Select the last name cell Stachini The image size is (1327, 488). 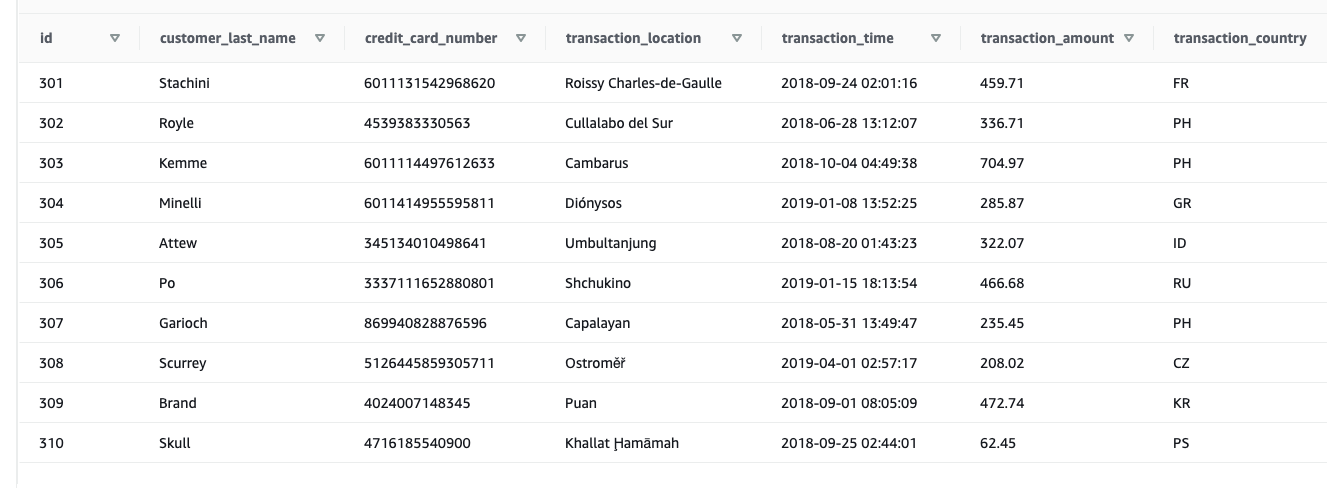(184, 84)
